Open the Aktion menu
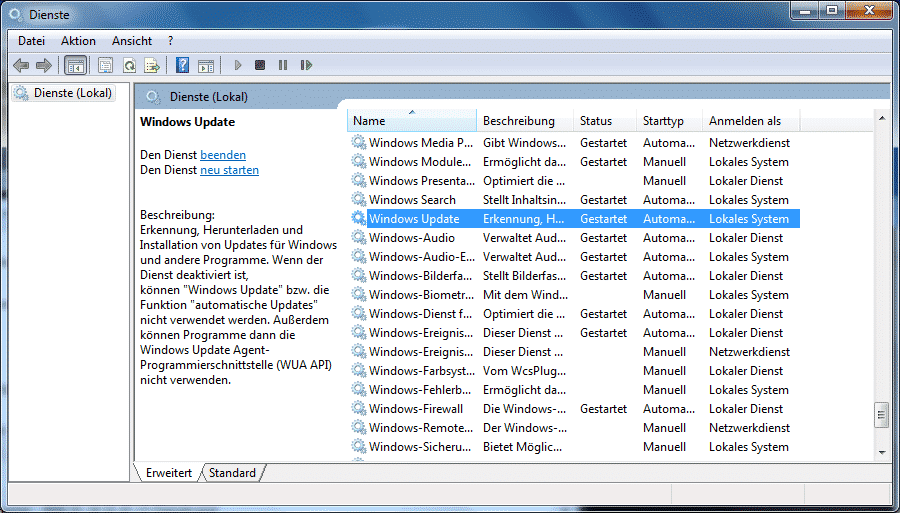Screen dimensions: 900x513 coord(78,41)
